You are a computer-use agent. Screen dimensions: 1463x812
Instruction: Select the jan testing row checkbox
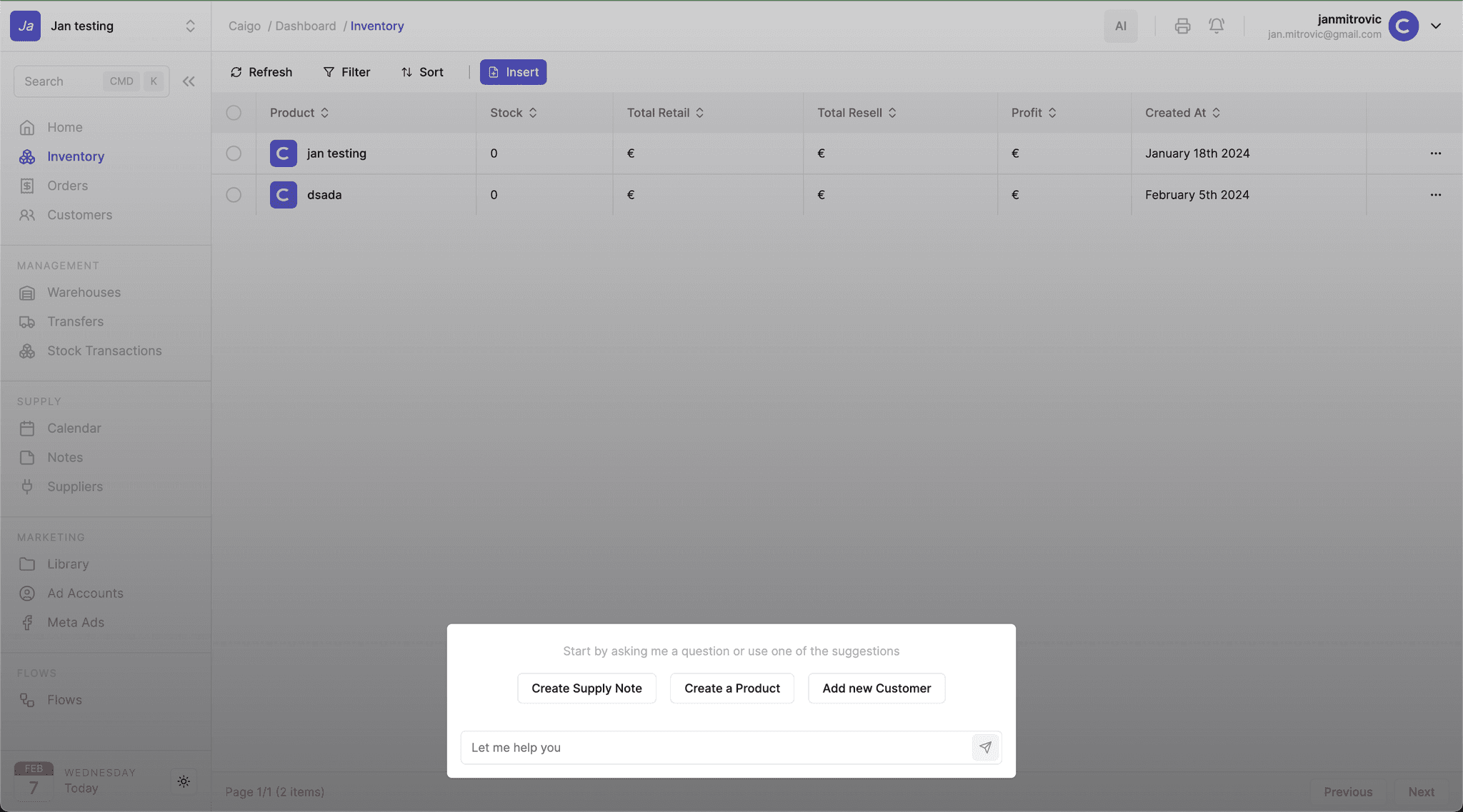pyautogui.click(x=234, y=154)
